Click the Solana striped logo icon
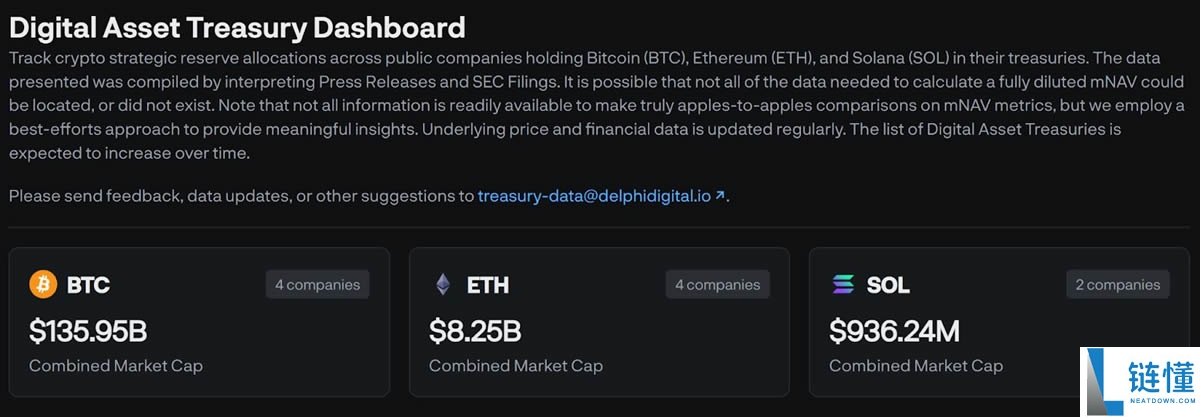Viewport: 1200px width, 417px height. tap(844, 285)
